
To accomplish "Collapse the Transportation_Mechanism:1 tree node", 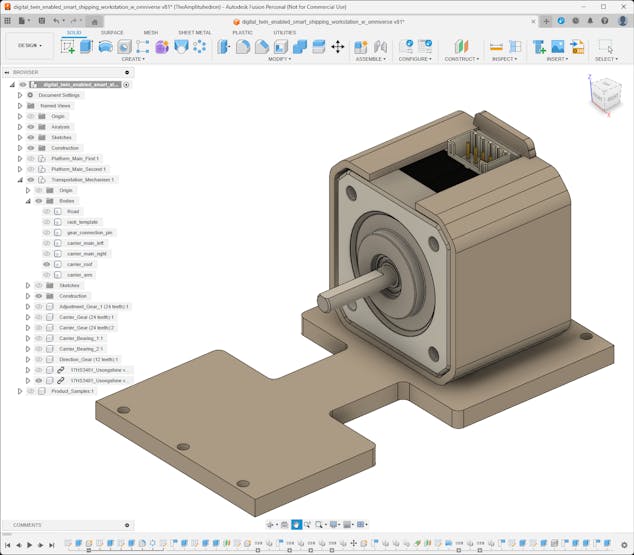I will 19,180.
